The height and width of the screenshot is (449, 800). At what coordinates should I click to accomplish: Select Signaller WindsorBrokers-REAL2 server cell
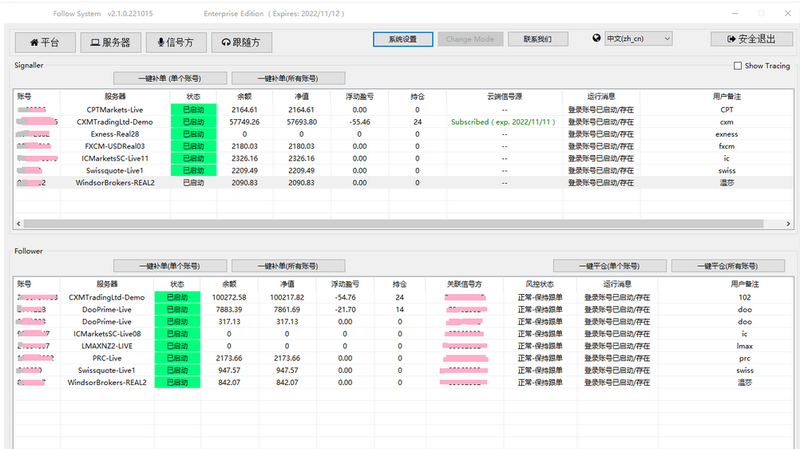[115, 183]
